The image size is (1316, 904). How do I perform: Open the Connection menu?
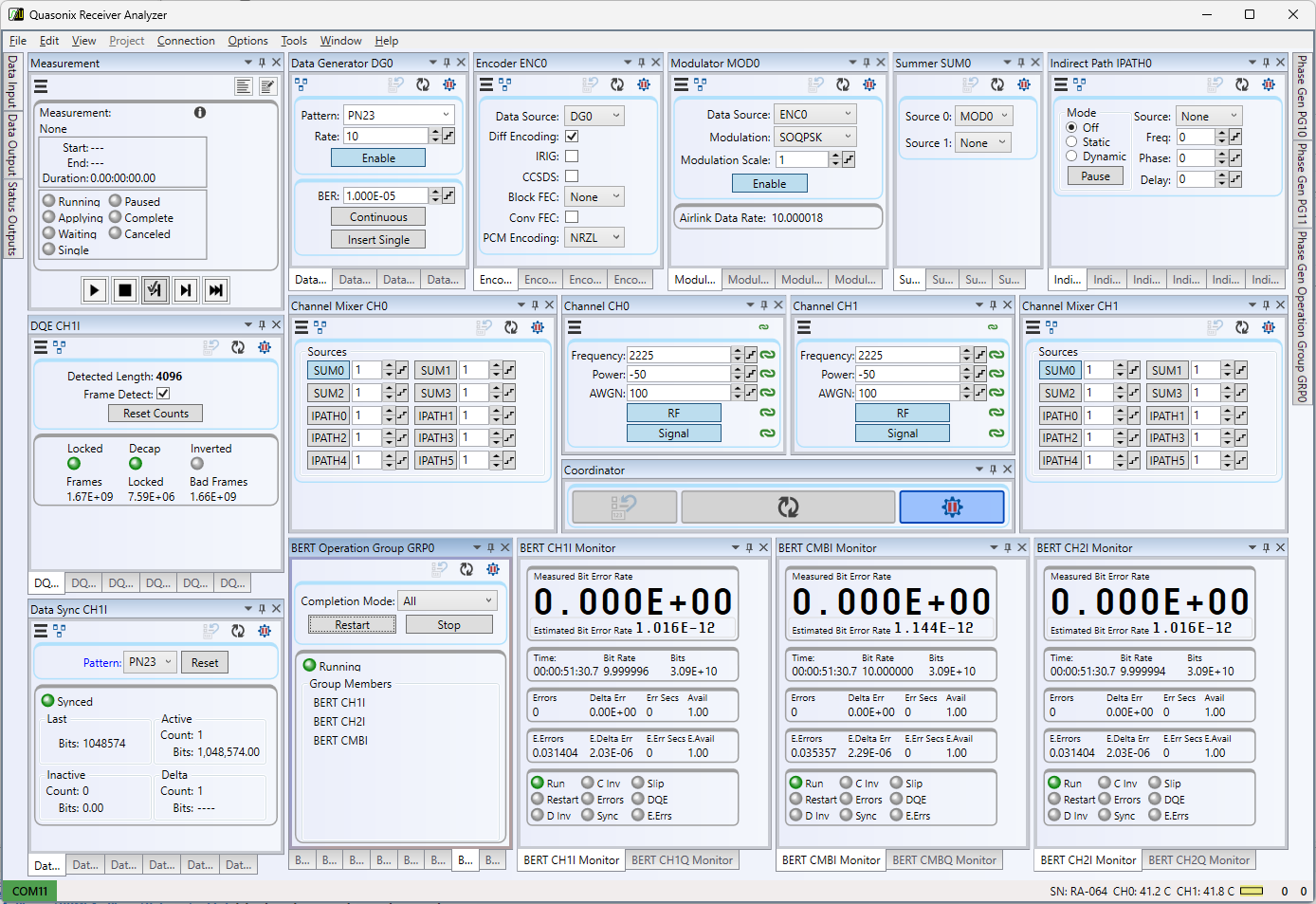(186, 41)
